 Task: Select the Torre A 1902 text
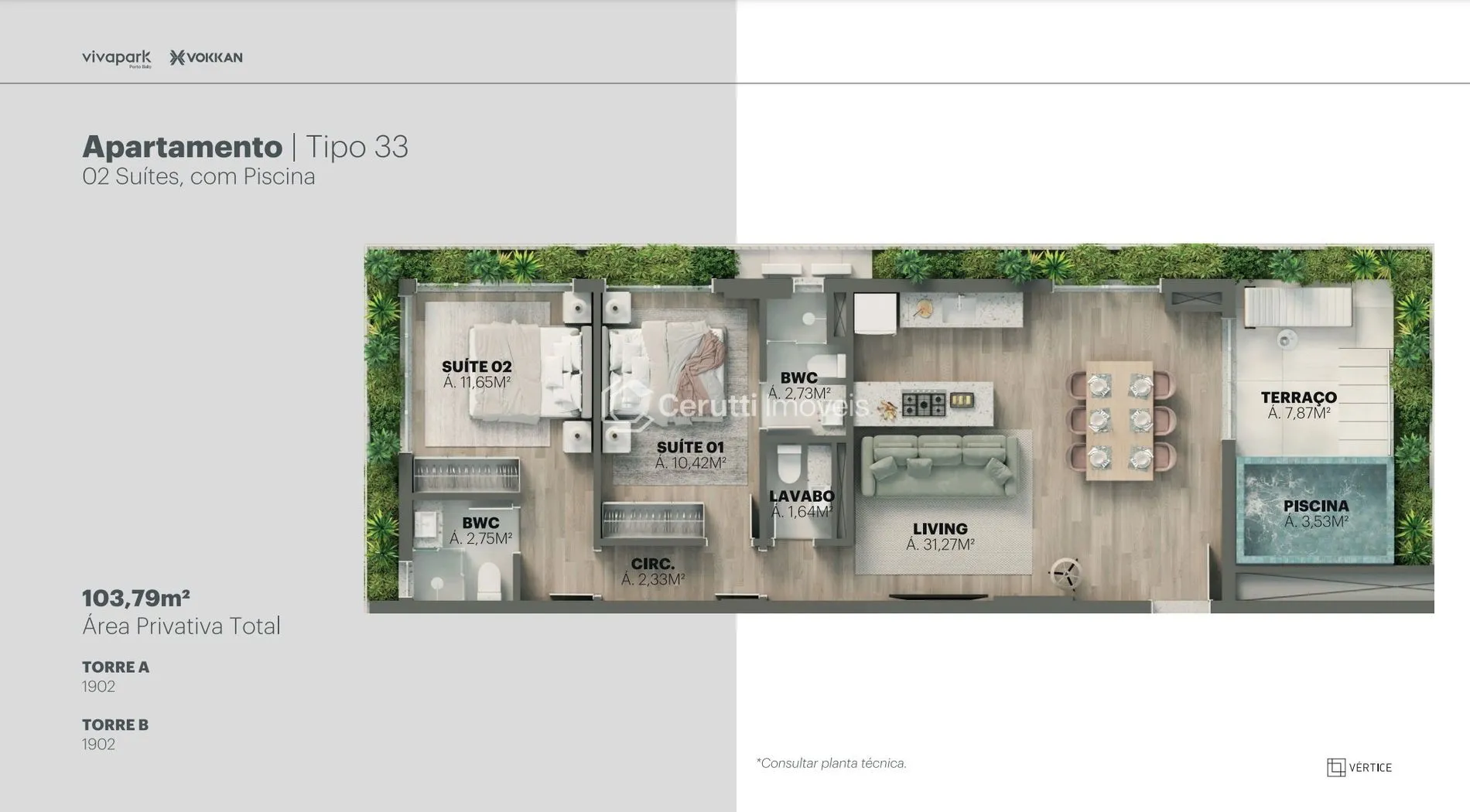115,676
